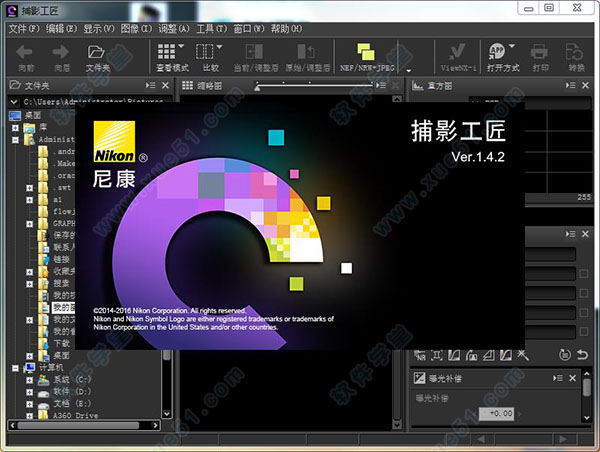Collapse the 计算机 tree node
Image resolution: width=600 pixels, height=452 pixels.
pyautogui.click(x=15, y=368)
